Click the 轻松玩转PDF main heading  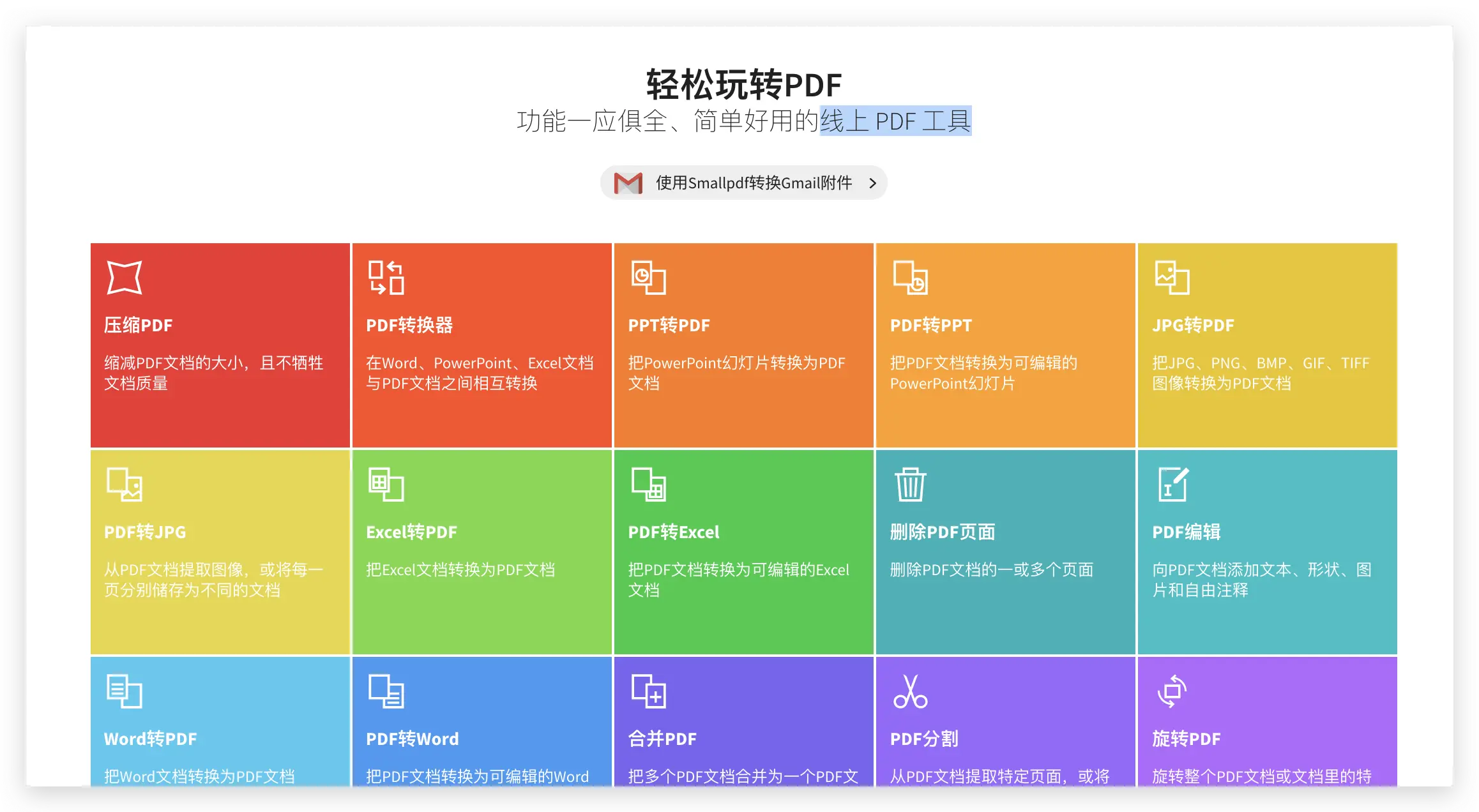743,85
